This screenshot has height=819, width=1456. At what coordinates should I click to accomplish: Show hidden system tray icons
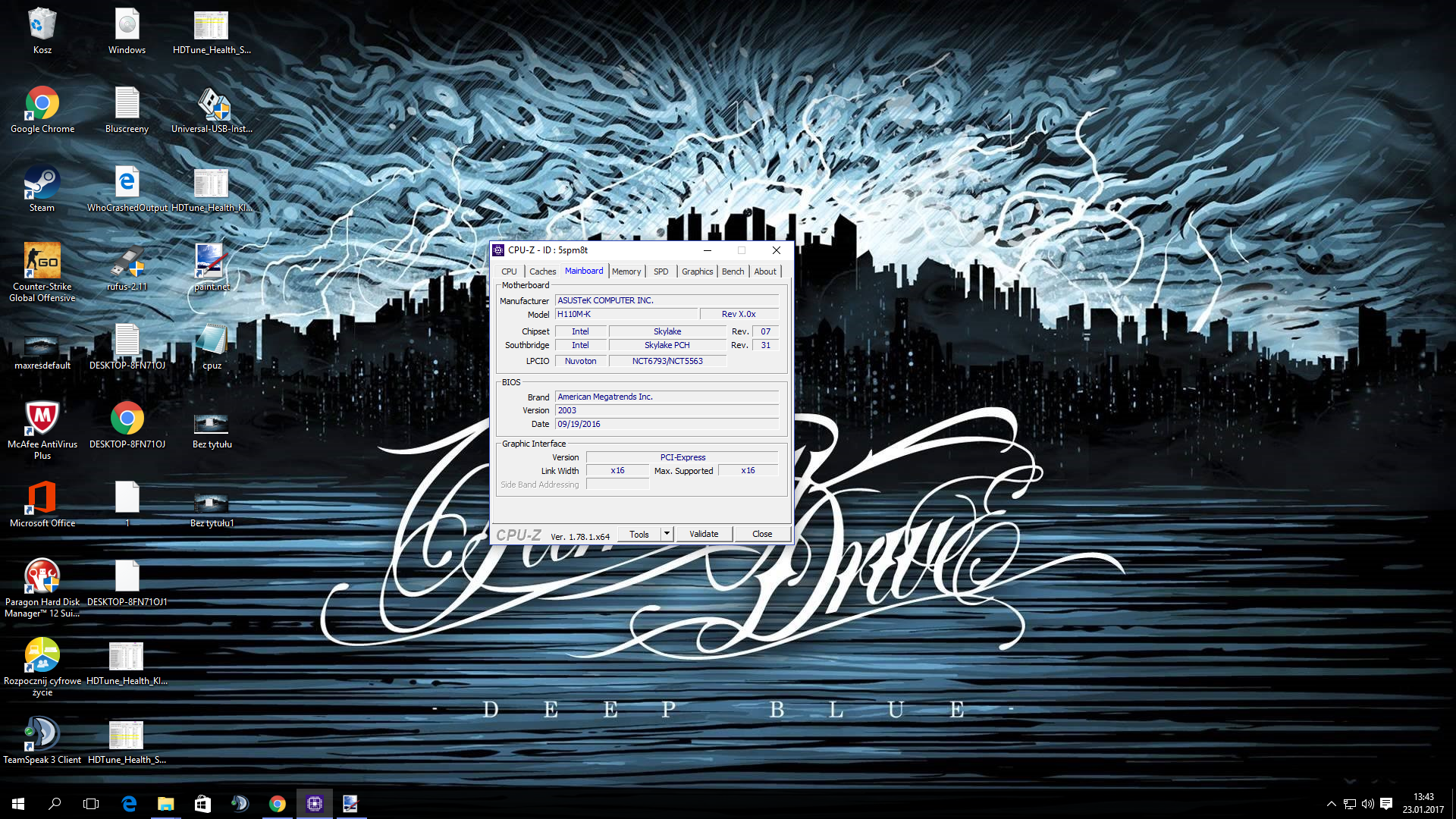click(1331, 804)
